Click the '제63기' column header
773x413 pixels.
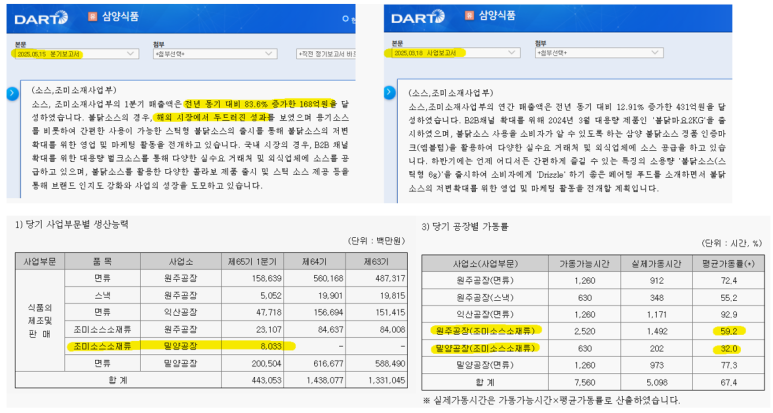[376, 261]
